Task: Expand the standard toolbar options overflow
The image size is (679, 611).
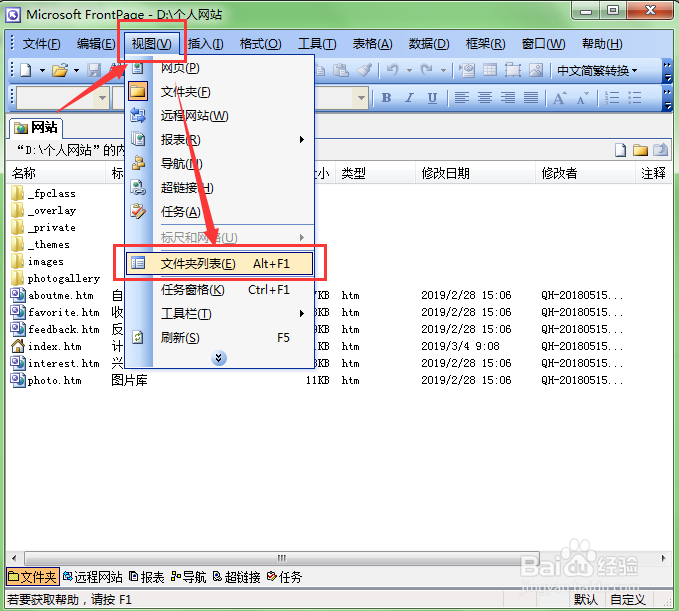Action: pyautogui.click(x=667, y=71)
